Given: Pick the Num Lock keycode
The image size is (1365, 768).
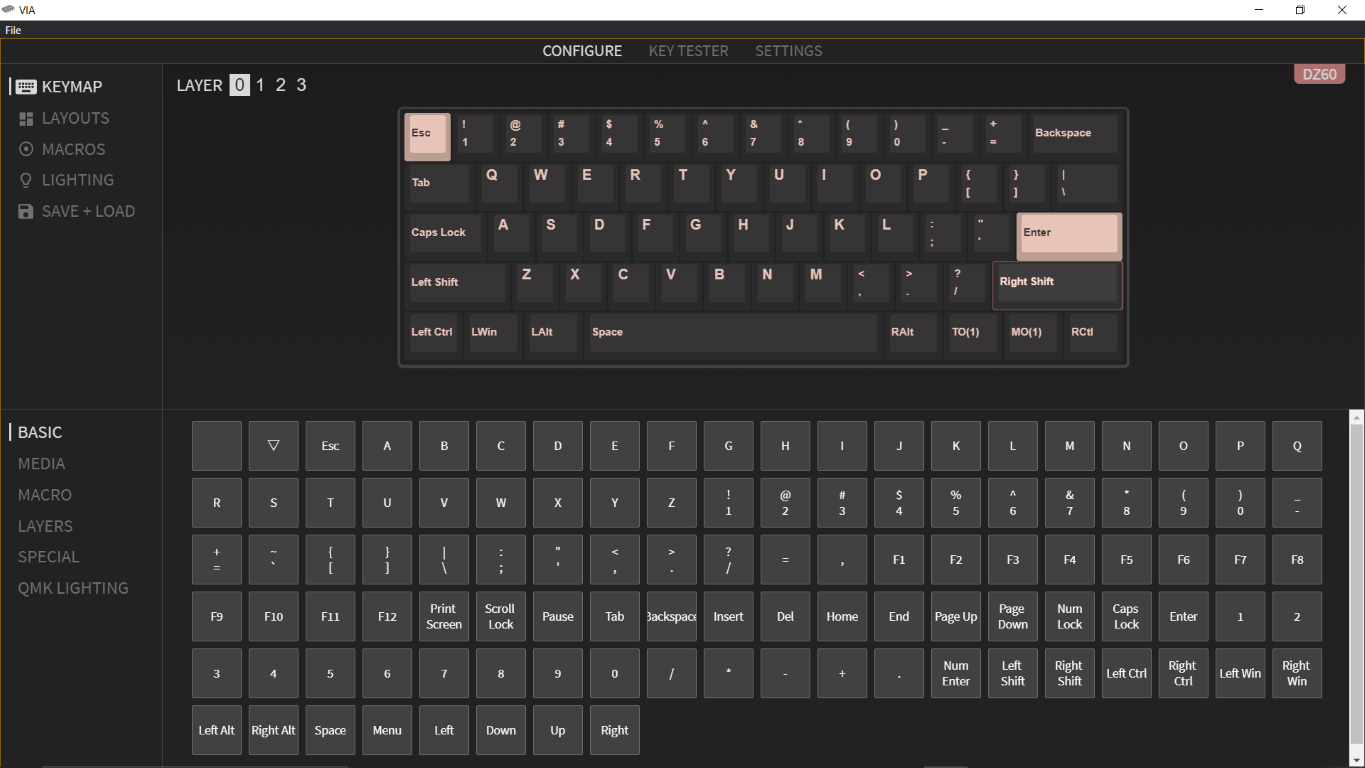Looking at the screenshot, I should [1070, 616].
